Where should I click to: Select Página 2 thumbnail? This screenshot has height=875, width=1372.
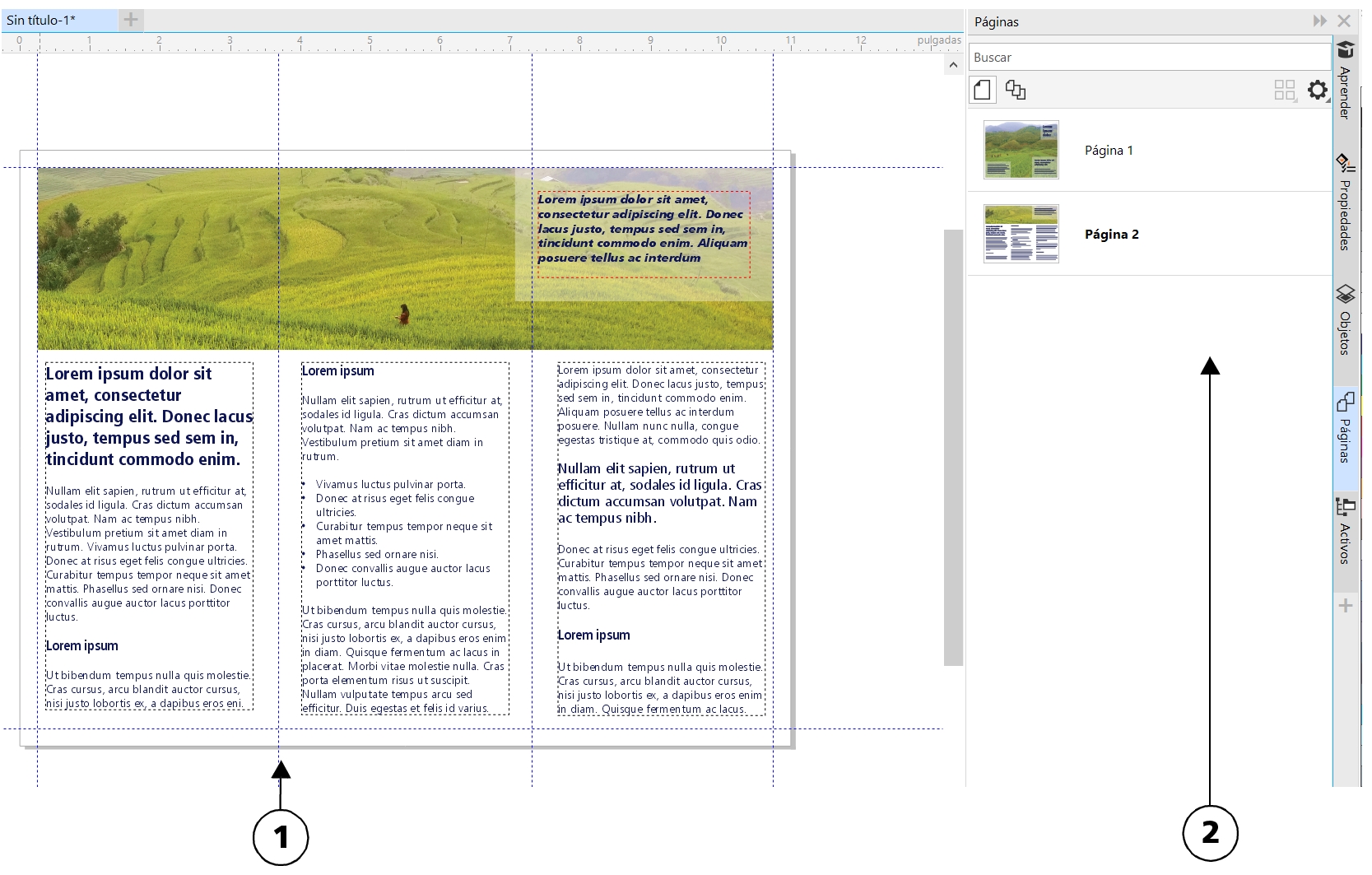tap(1021, 234)
